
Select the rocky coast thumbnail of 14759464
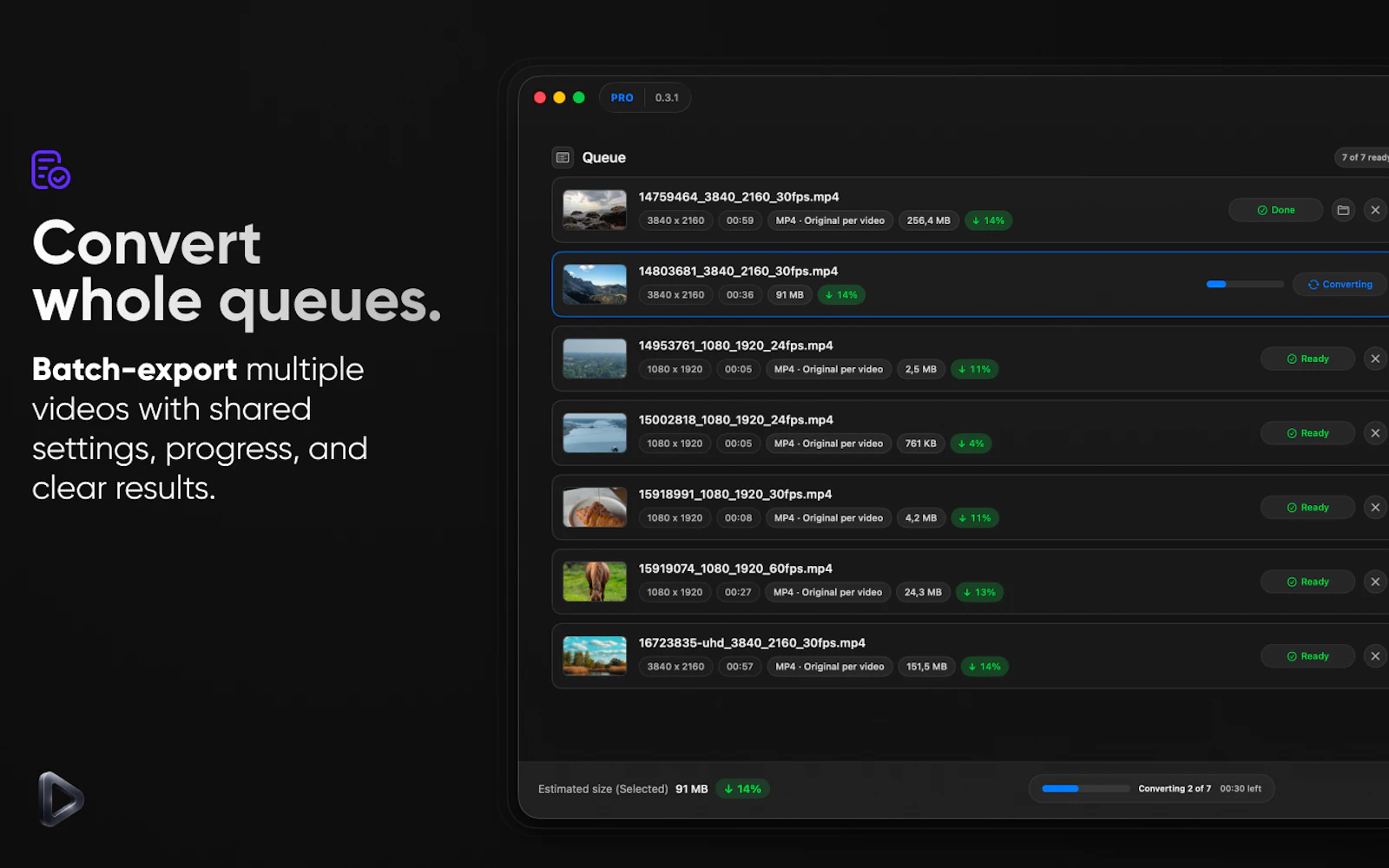pos(595,210)
